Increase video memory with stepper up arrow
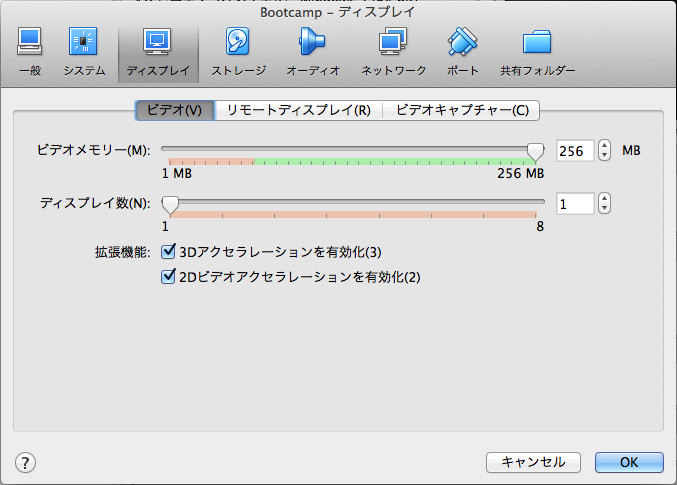 (x=604, y=146)
